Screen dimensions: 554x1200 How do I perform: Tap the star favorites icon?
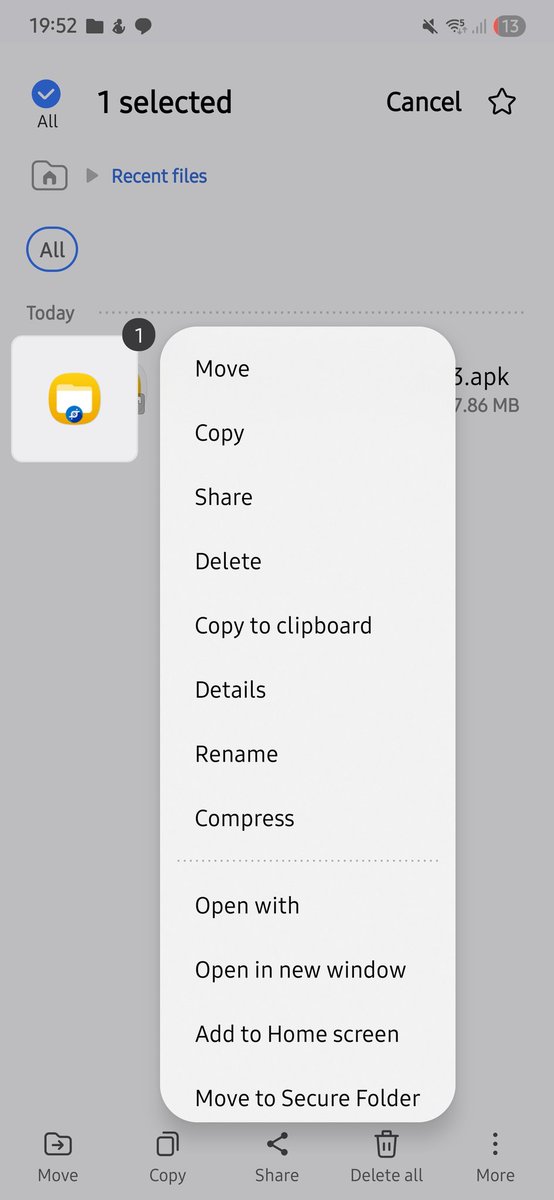pos(502,102)
